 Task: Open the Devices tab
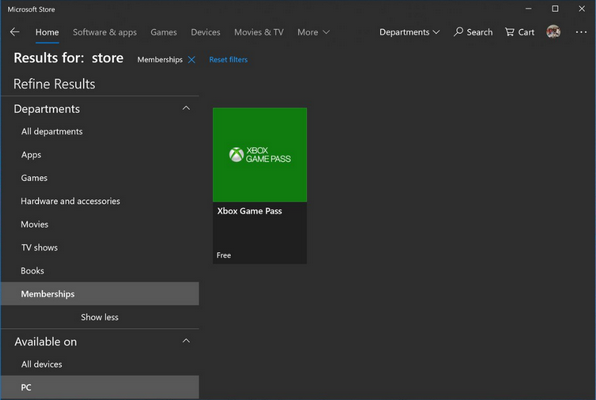point(205,32)
